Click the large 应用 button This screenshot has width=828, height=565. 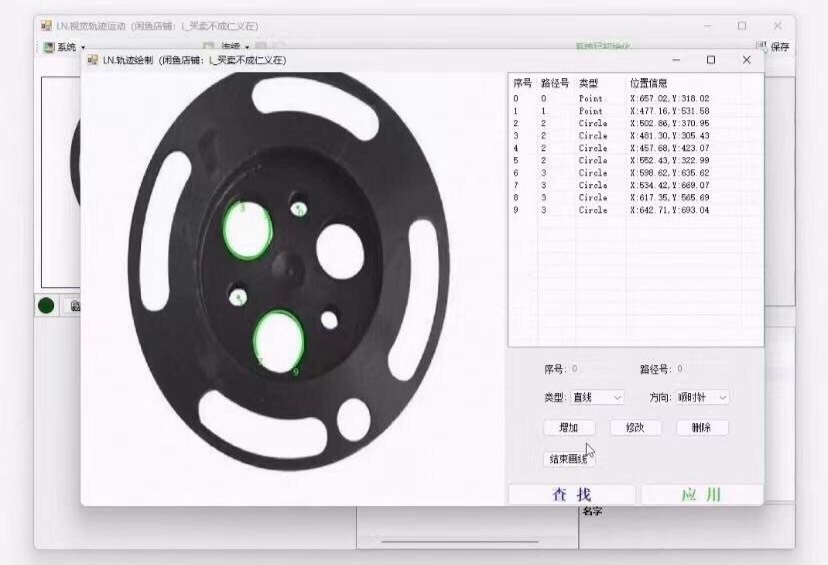[x=702, y=495]
